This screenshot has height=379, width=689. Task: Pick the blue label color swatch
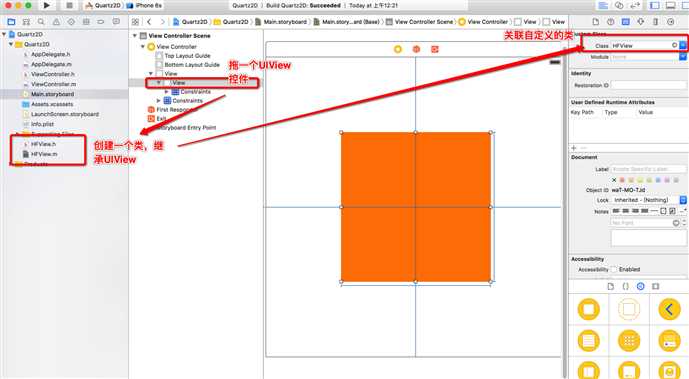coord(658,180)
